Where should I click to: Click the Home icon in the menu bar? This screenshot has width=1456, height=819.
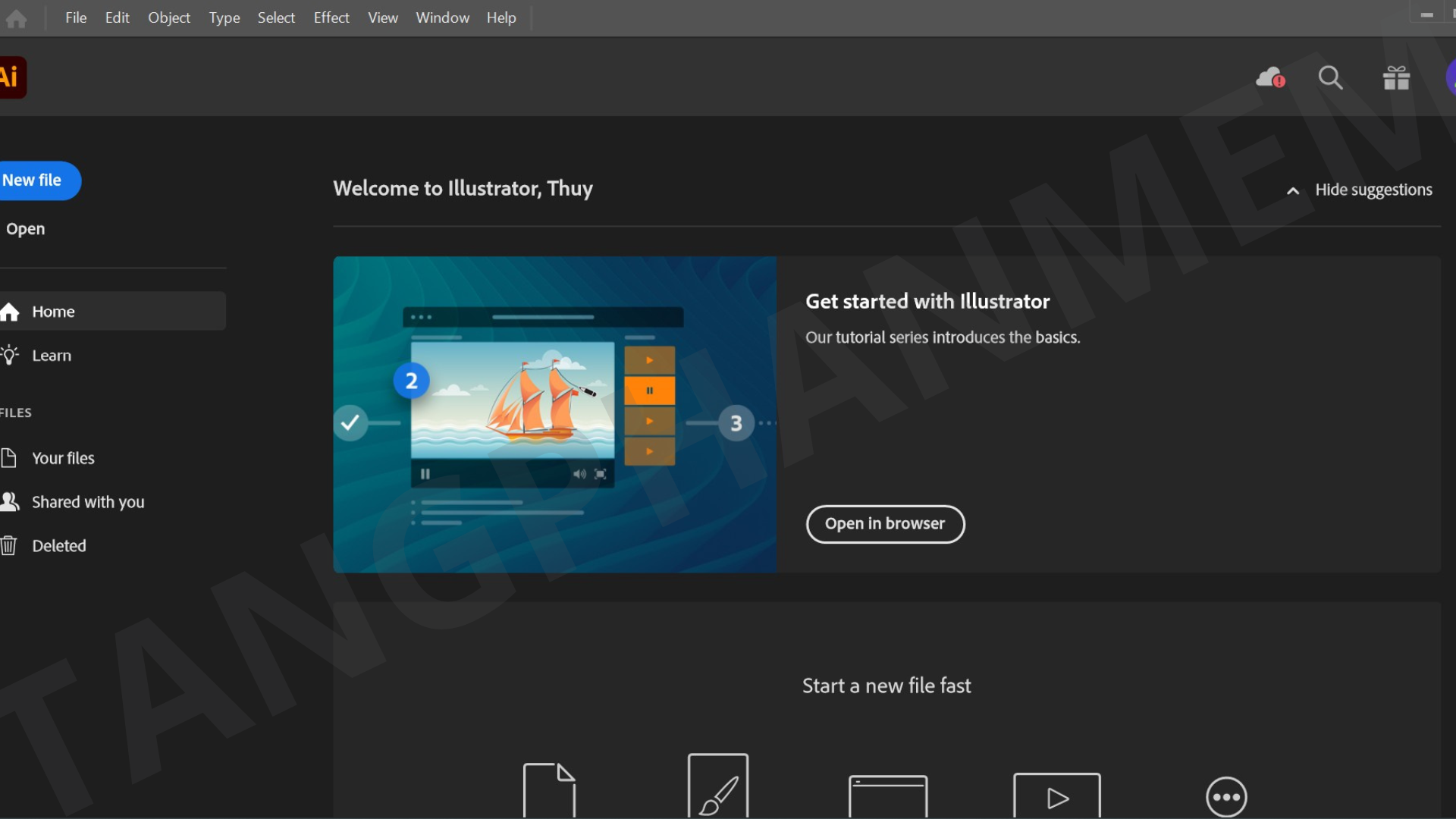[x=16, y=18]
